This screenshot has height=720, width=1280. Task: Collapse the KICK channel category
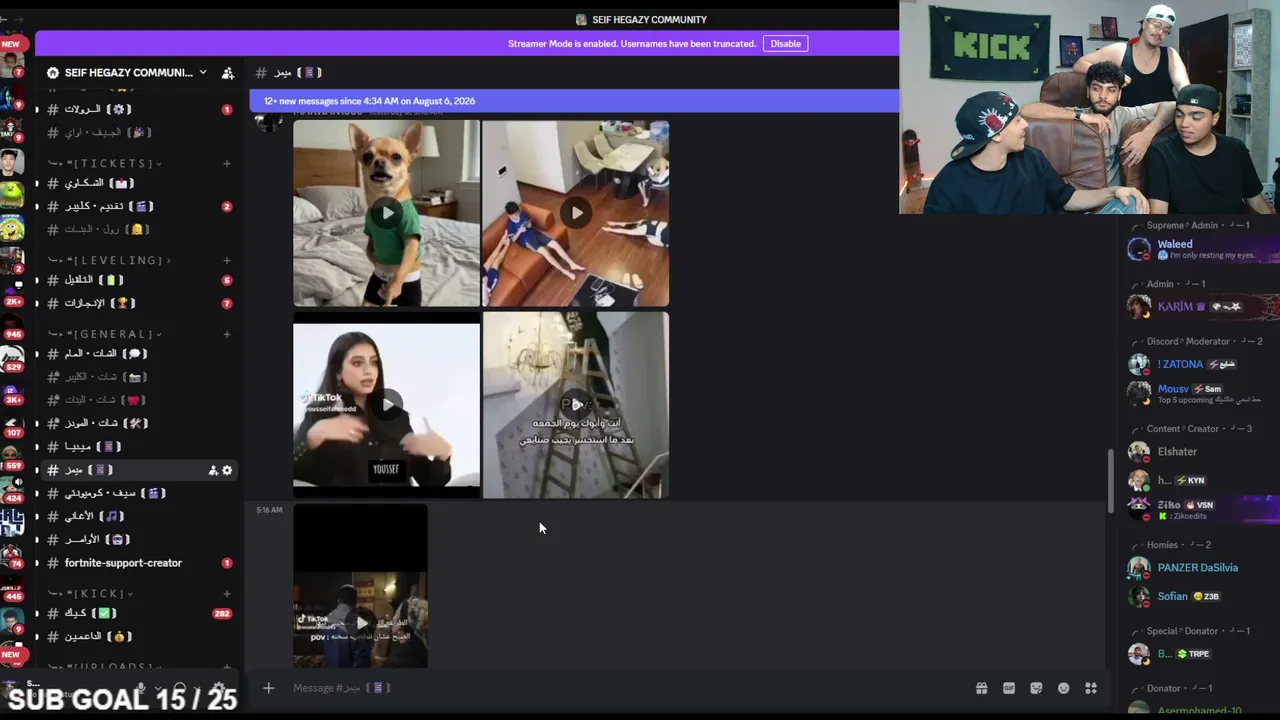tap(91, 594)
